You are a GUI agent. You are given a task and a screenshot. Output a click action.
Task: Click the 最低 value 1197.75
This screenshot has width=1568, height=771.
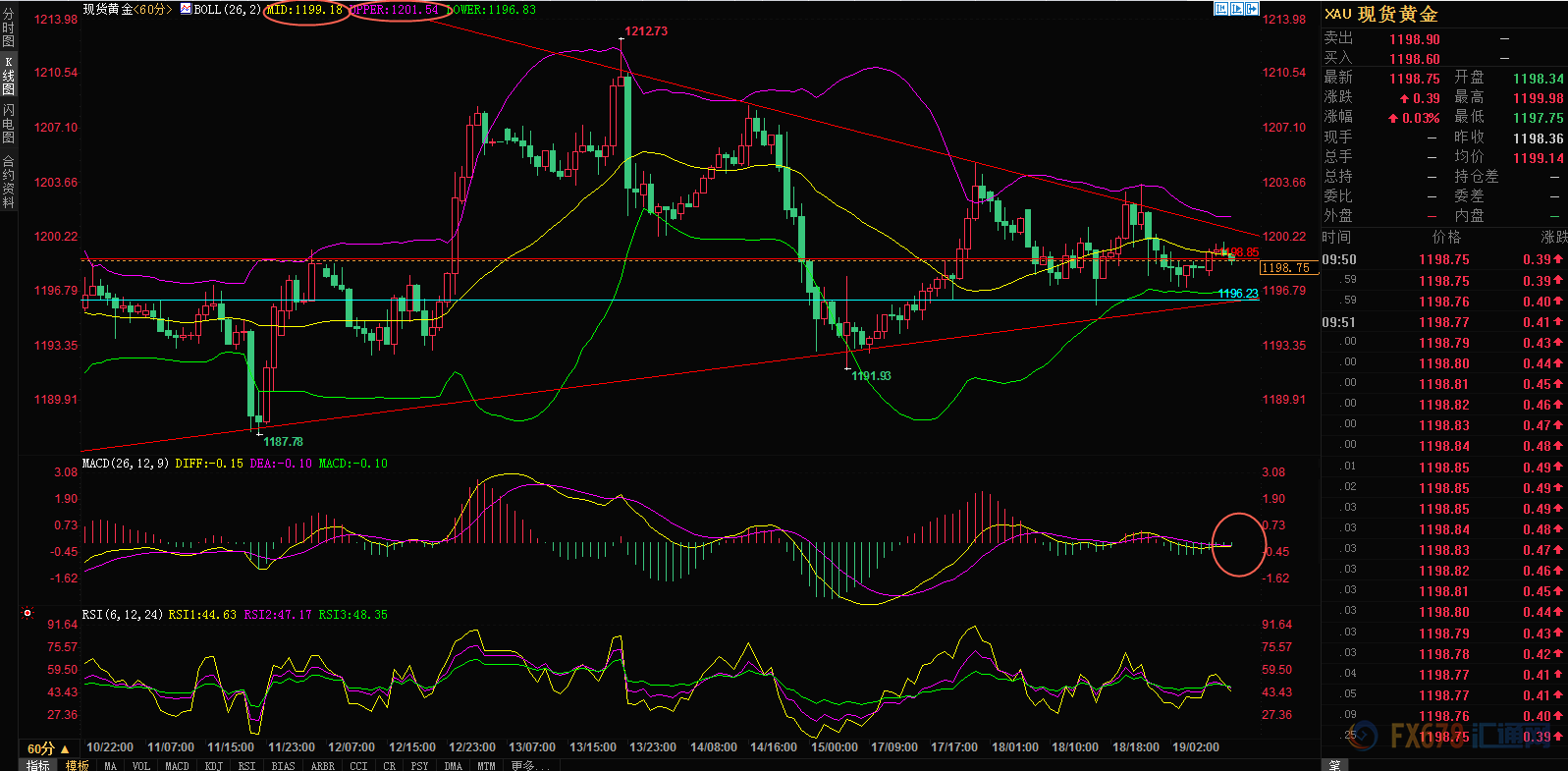pos(1539,118)
